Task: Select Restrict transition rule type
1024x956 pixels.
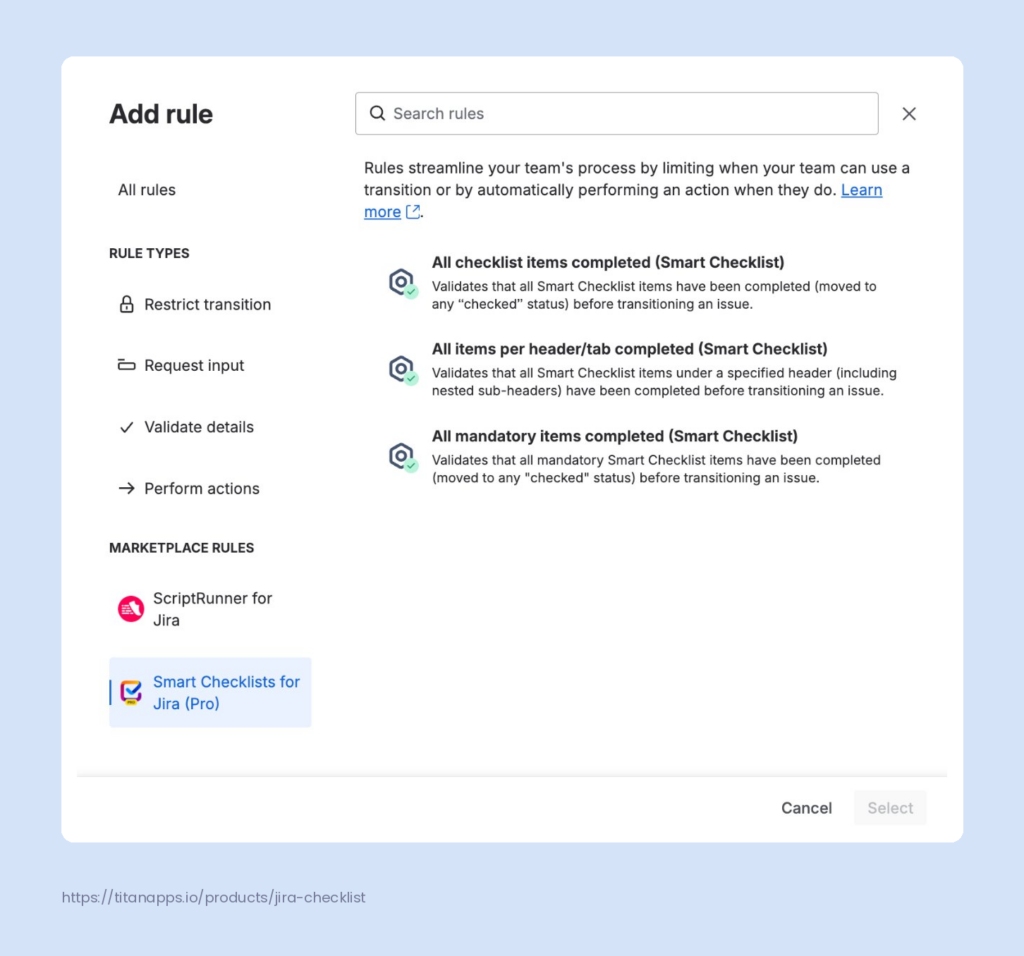Action: (x=207, y=305)
